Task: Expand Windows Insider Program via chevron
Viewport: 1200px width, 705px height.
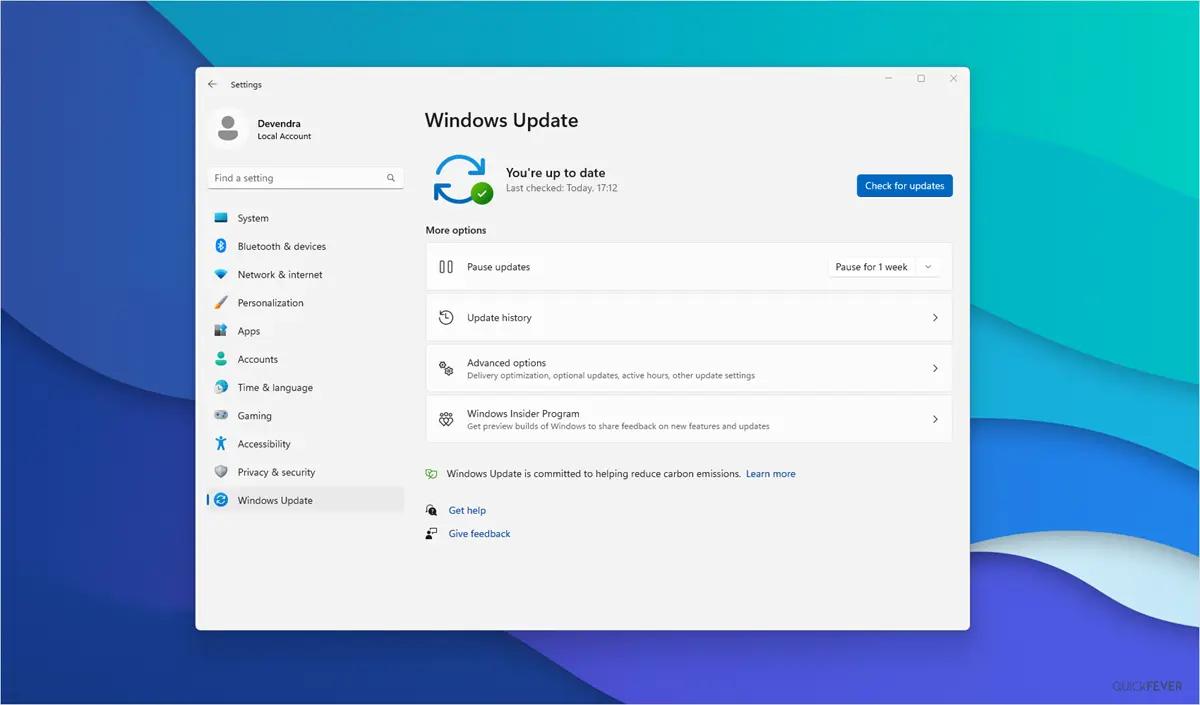Action: click(x=935, y=419)
